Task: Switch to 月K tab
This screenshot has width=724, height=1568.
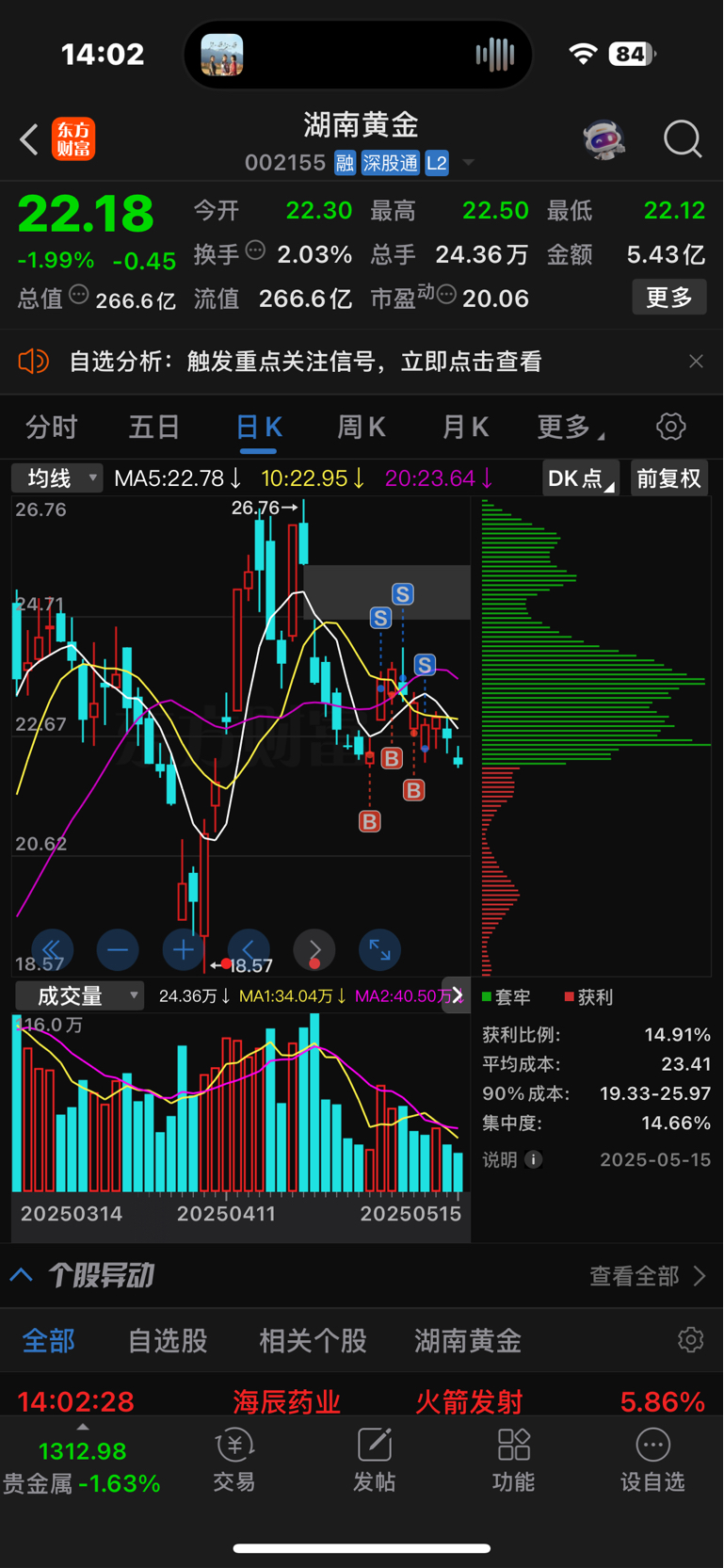Action: click(465, 428)
